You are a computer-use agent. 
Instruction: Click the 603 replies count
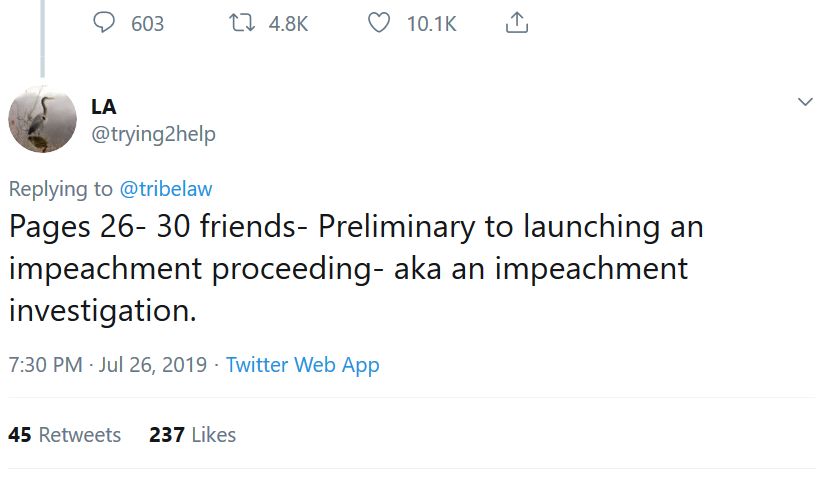coord(148,24)
